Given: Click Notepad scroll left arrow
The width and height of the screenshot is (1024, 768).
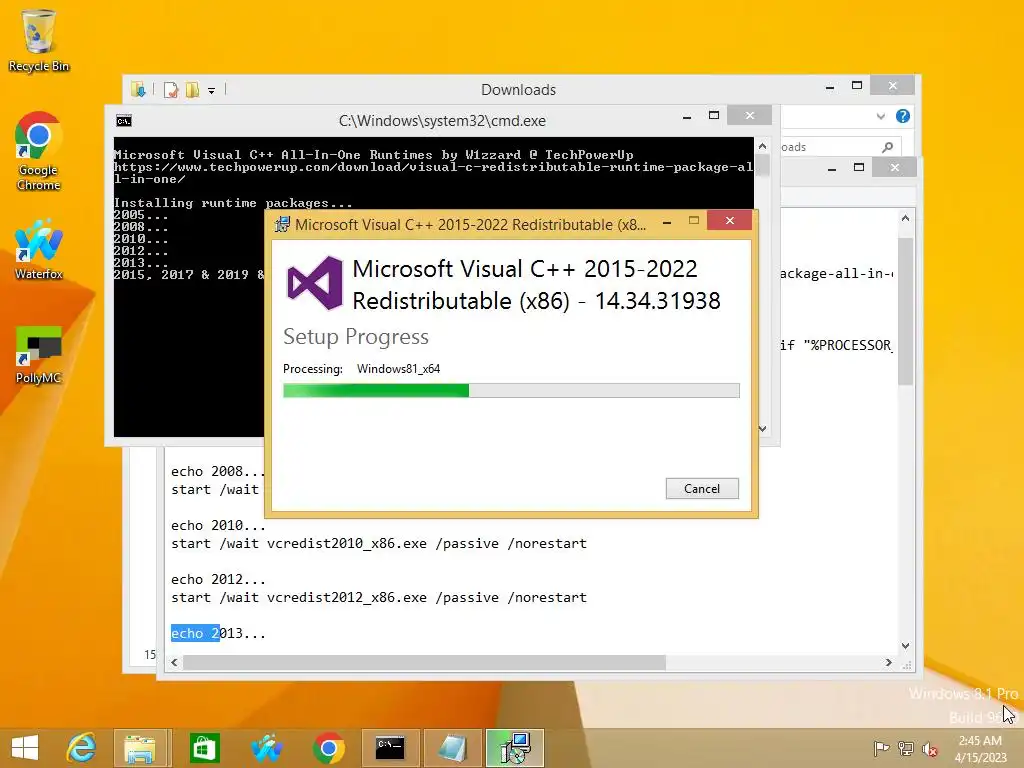Looking at the screenshot, I should [174, 662].
